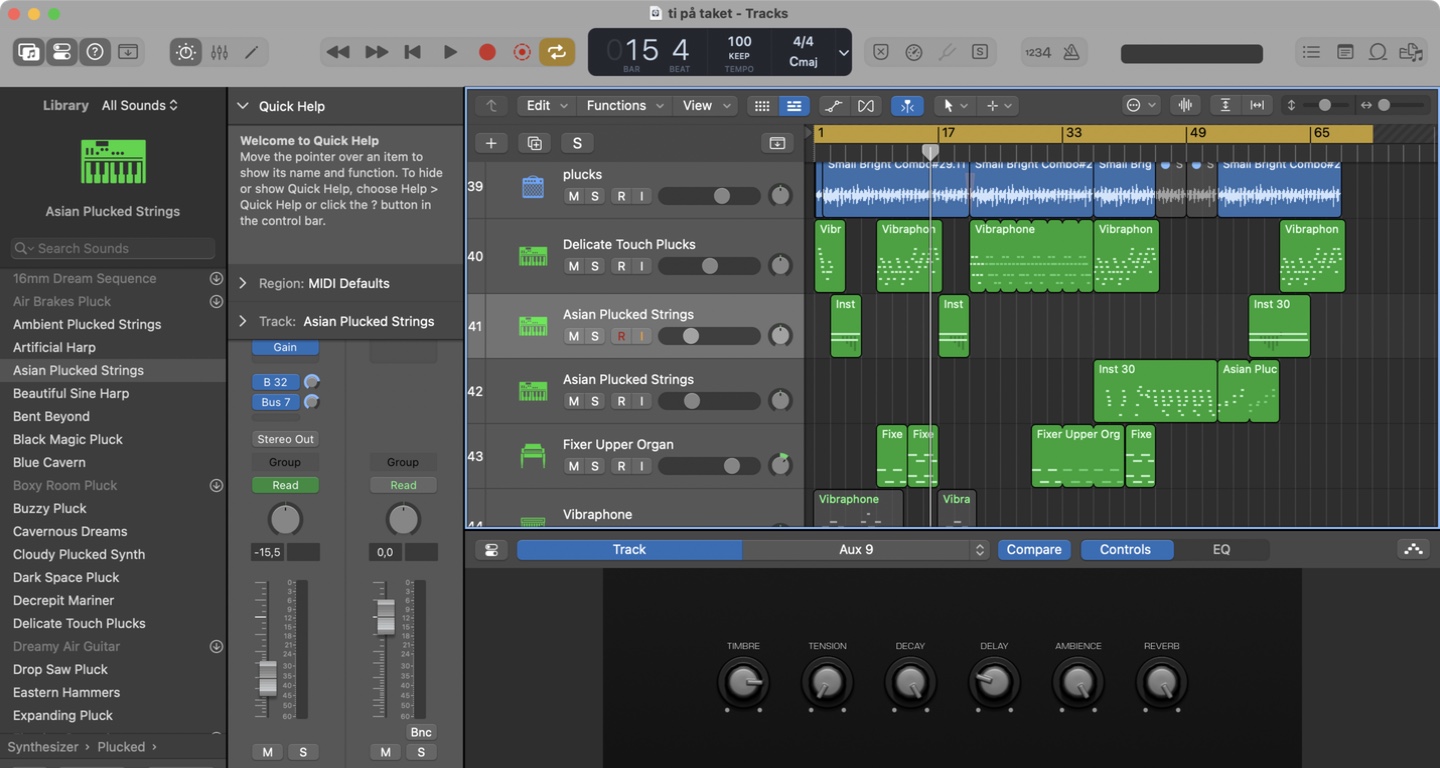The width and height of the screenshot is (1440, 768).
Task: Show automation in tracks area
Action: click(831, 106)
